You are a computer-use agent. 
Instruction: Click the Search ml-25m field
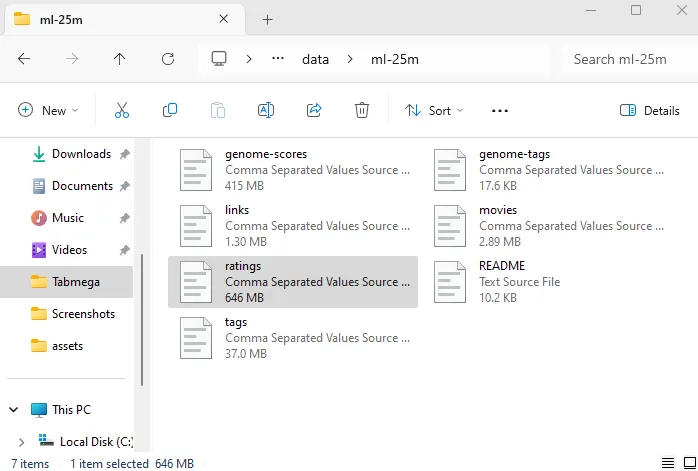tap(625, 59)
